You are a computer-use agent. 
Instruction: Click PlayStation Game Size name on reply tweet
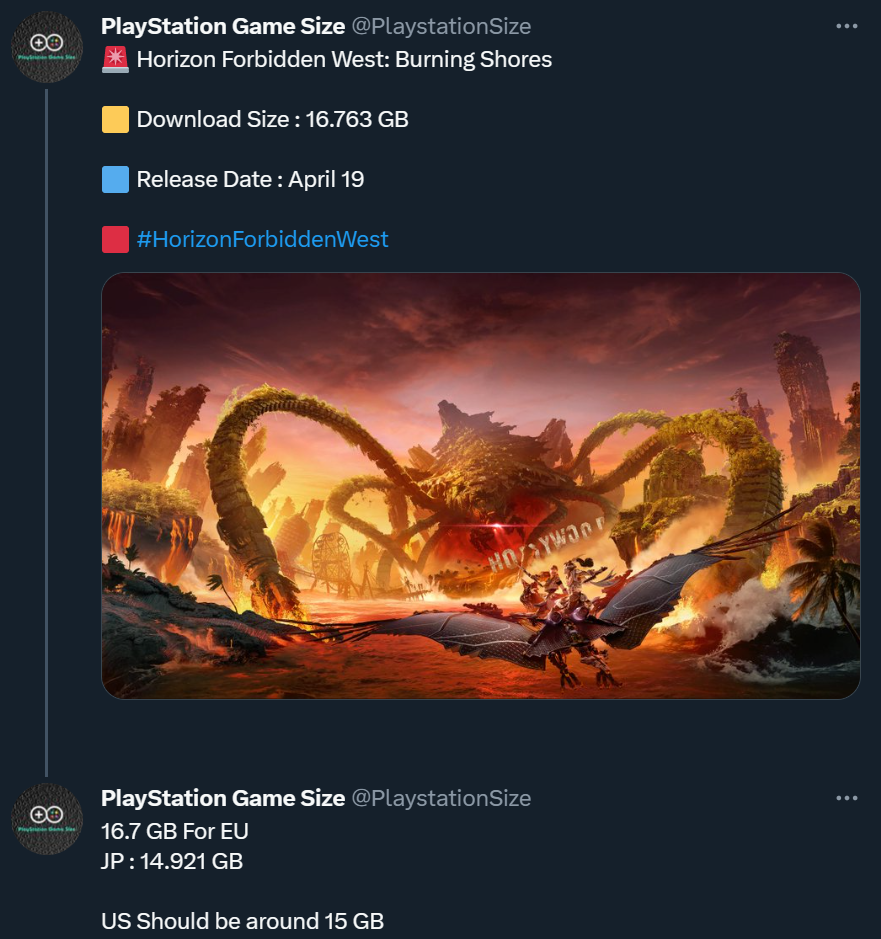pos(223,798)
